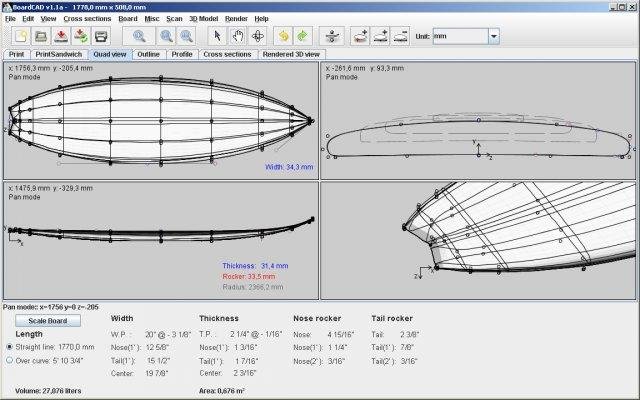Click the wide Fit-all magnifier icon

(x=139, y=36)
